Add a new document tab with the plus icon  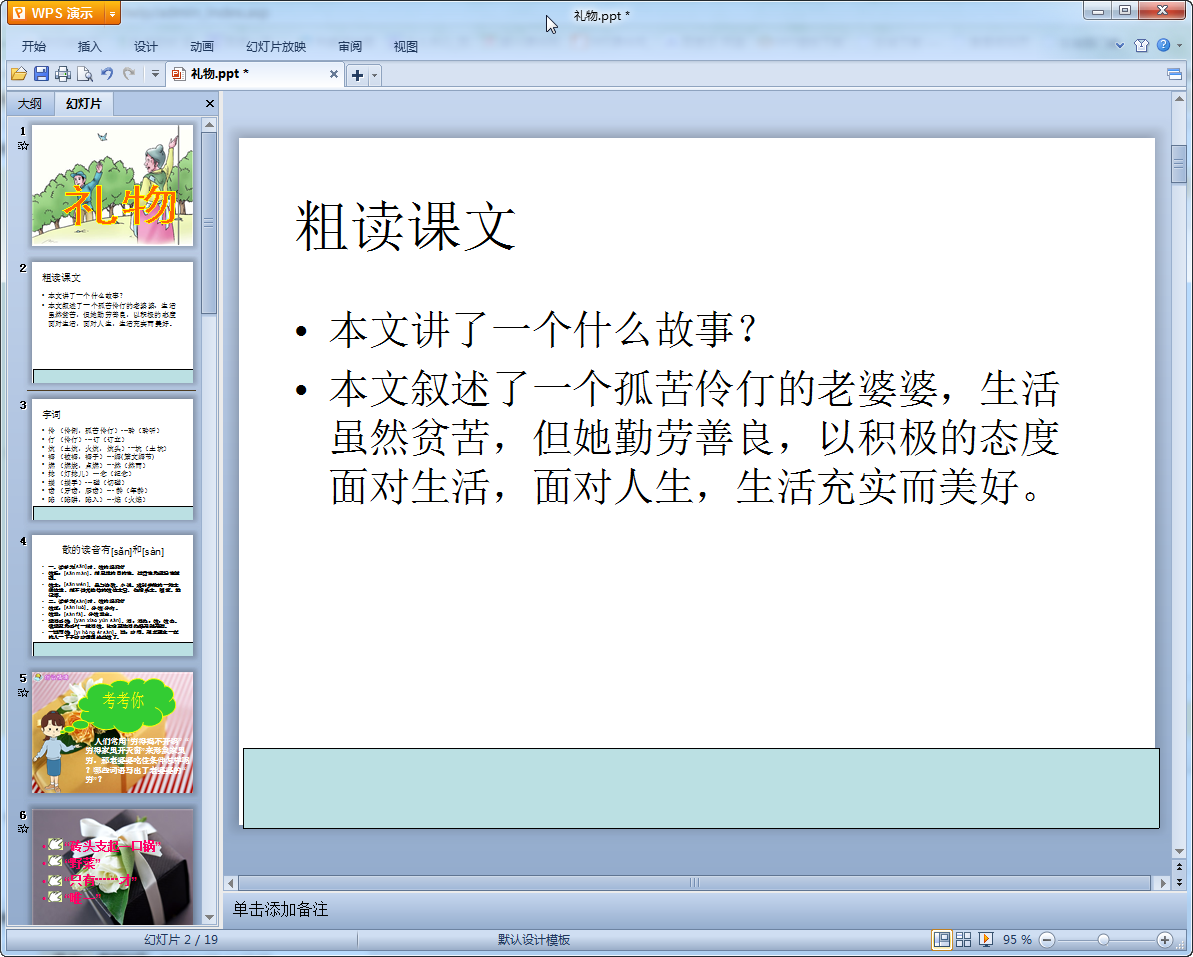click(357, 75)
